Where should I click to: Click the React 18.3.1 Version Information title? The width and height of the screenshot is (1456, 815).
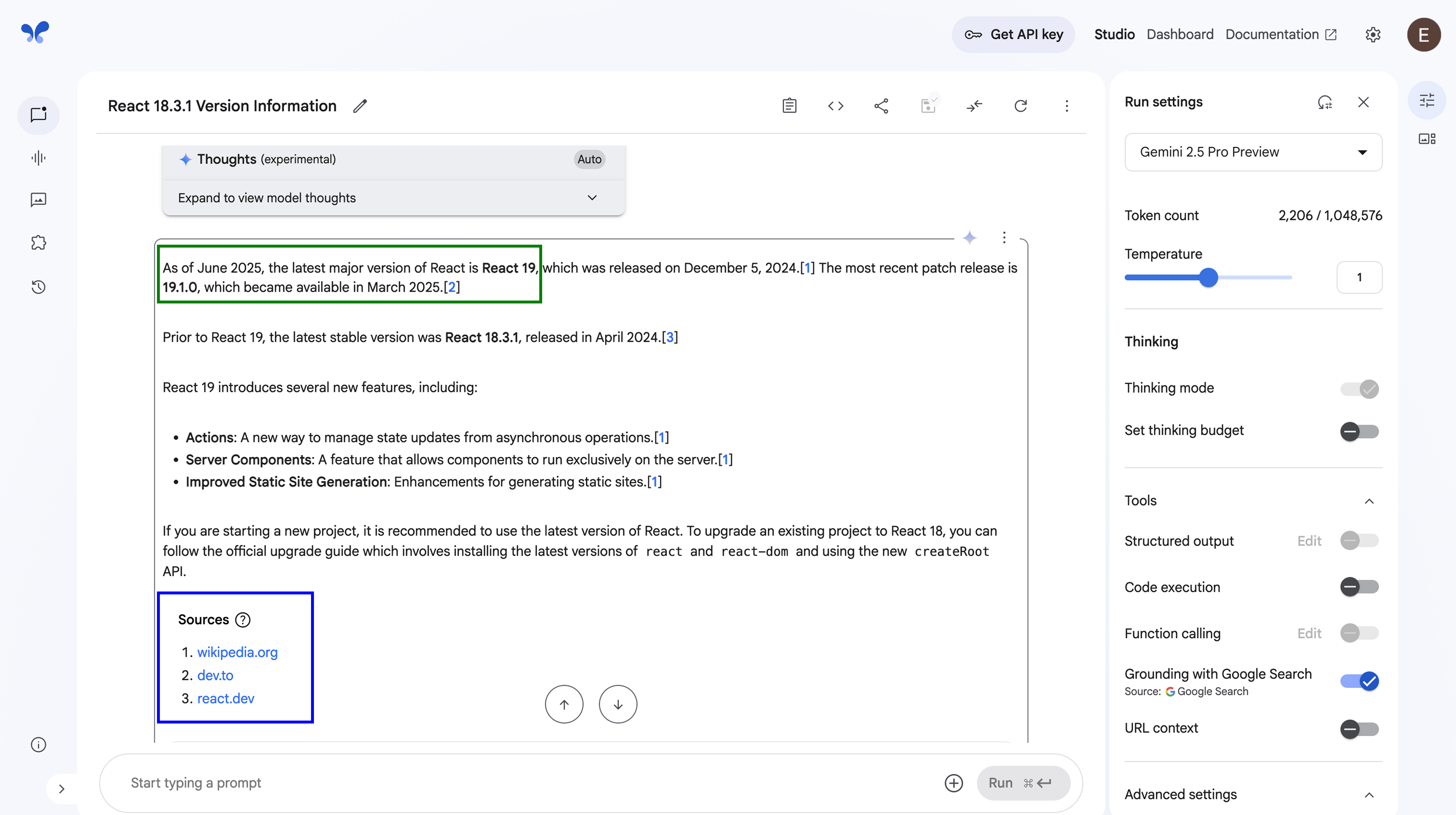pos(222,106)
